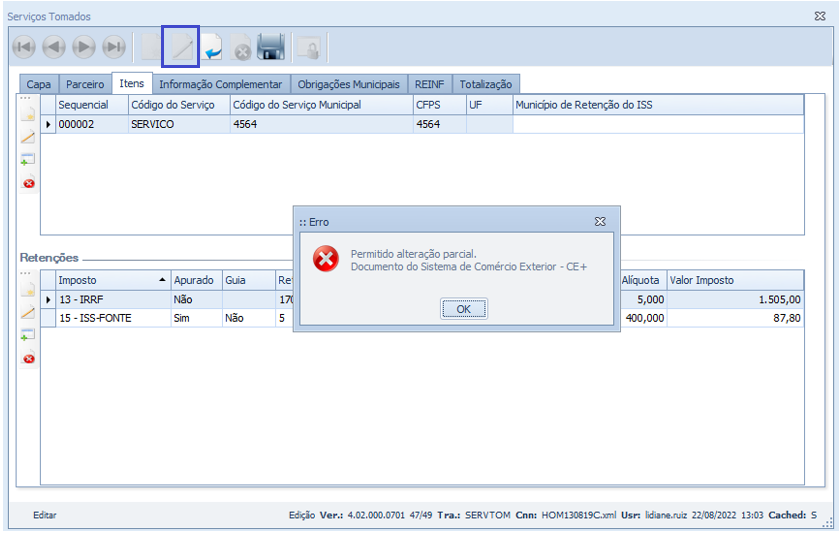Switch to the Capa tab
The height and width of the screenshot is (534, 839).
tap(39, 85)
